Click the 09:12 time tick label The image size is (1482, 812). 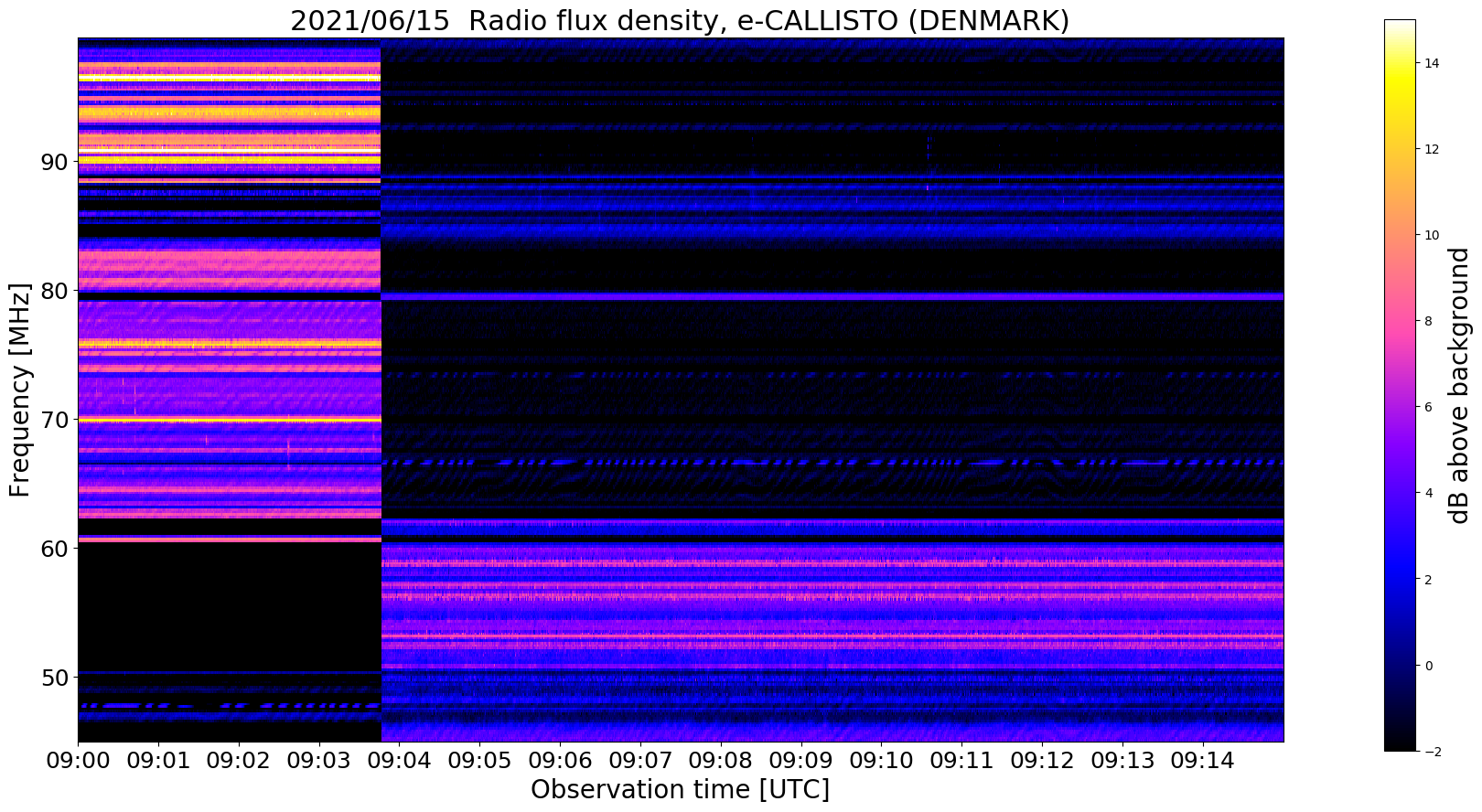1042,760
